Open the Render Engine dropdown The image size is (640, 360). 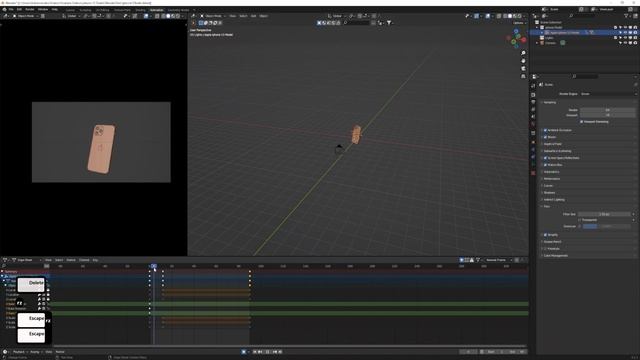pos(608,94)
